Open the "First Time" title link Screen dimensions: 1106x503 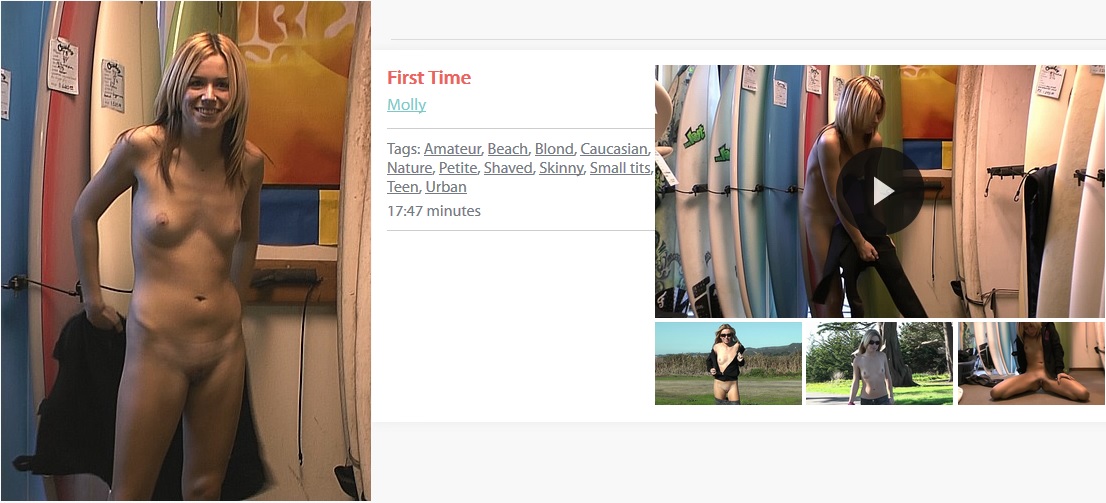[x=429, y=78]
